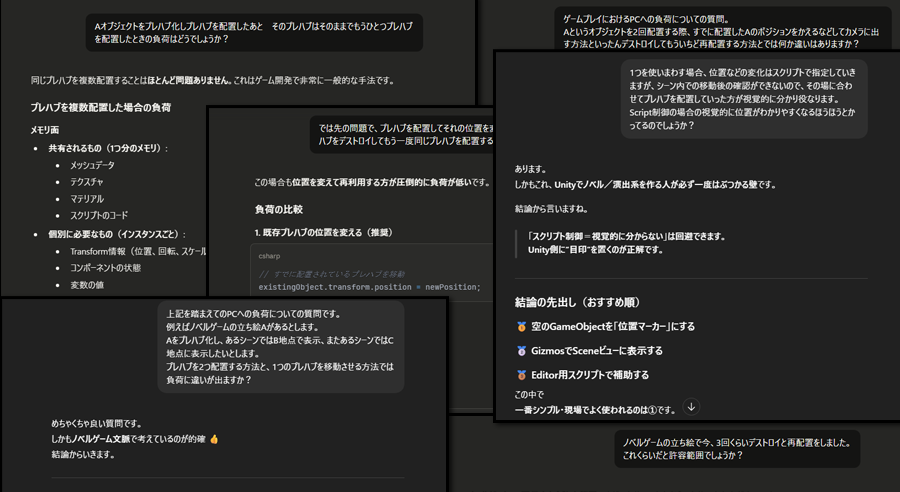This screenshot has height=492, width=900.
Task: Click the silver medal icon beside Gizmos
Action: point(521,351)
